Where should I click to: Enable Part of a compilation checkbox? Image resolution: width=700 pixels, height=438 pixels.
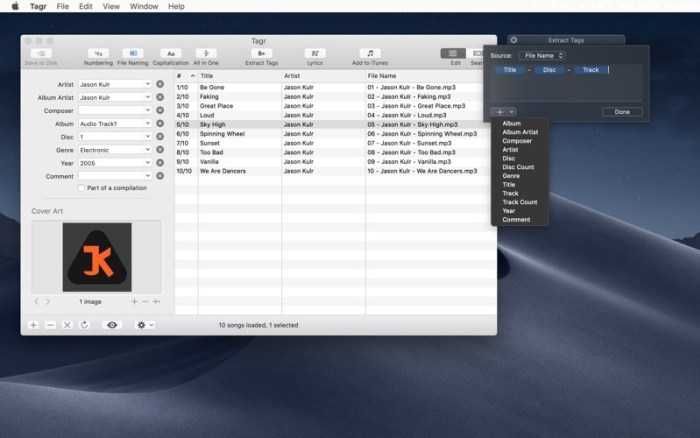[82, 187]
